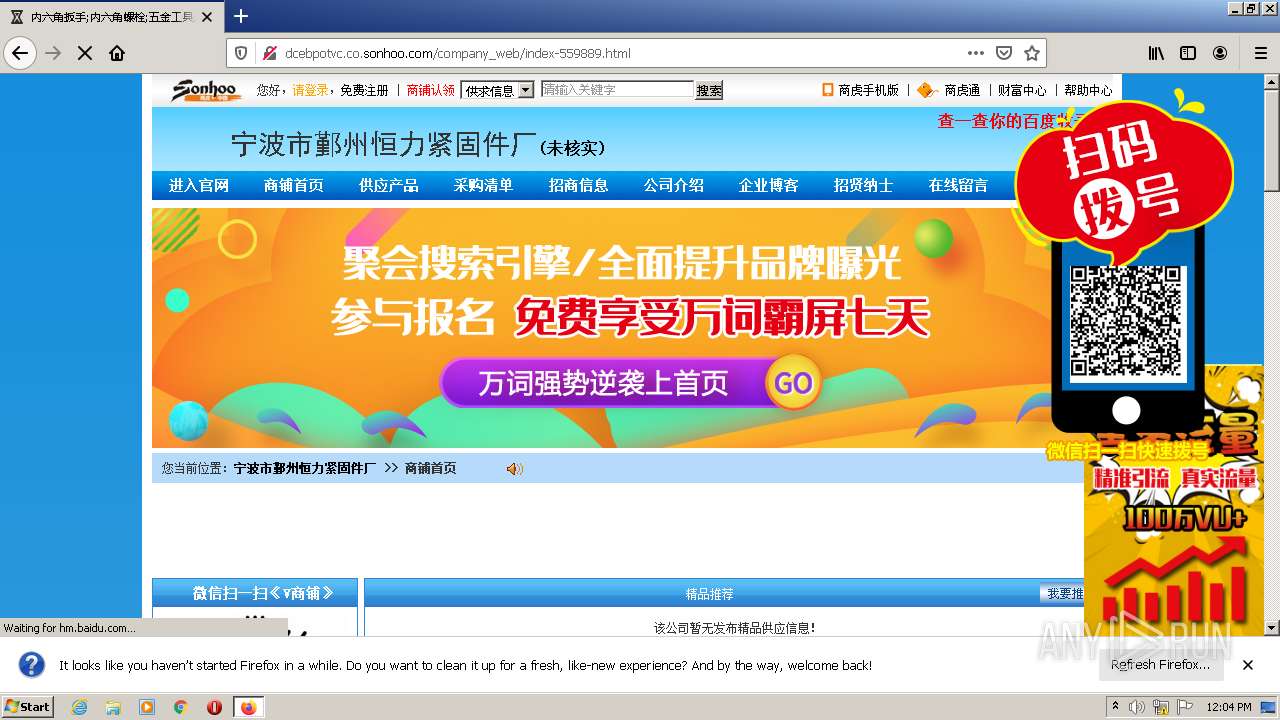Click the 商铺首页 breadcrumb link
Image resolution: width=1280 pixels, height=720 pixels.
[x=431, y=469]
